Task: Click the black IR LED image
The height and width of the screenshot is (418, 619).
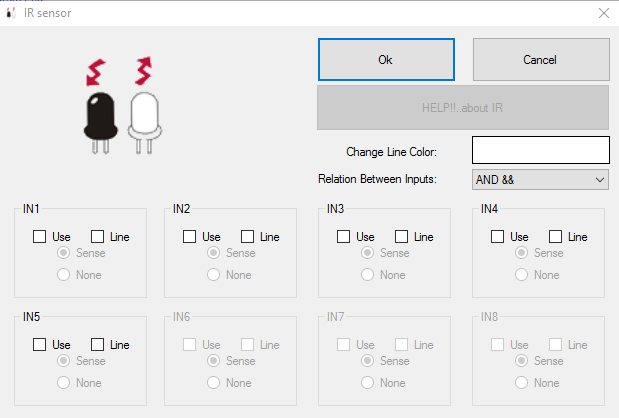Action: pos(100,122)
